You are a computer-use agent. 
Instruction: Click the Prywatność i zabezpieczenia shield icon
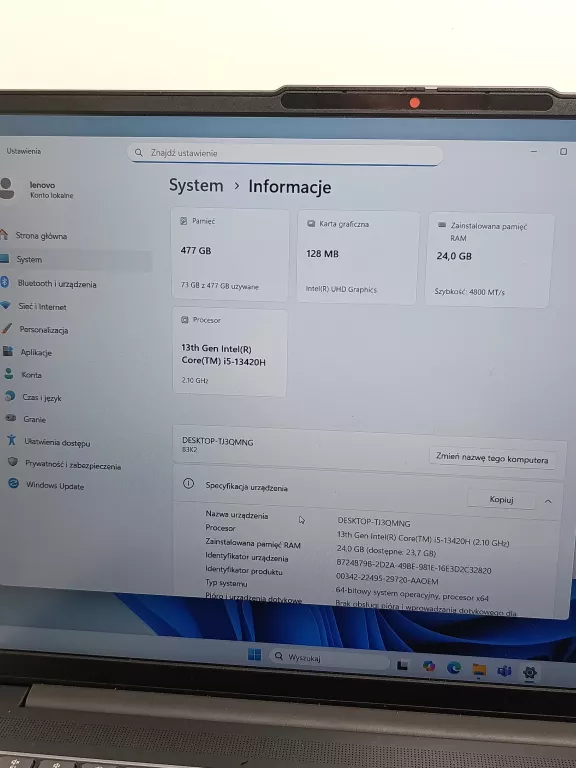pos(13,462)
